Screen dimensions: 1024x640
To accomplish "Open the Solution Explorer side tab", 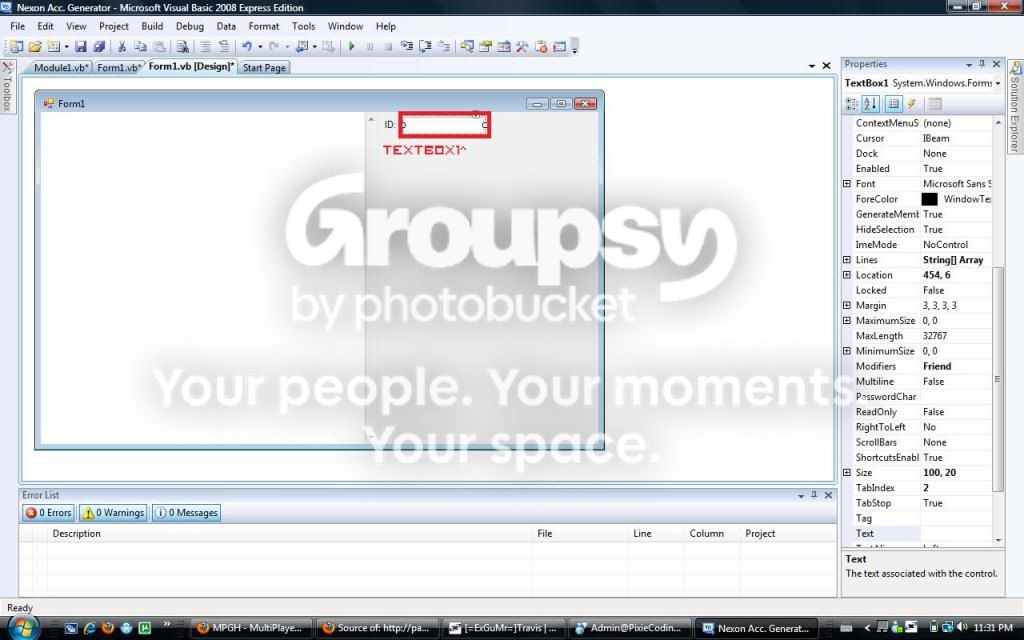I will [1015, 107].
